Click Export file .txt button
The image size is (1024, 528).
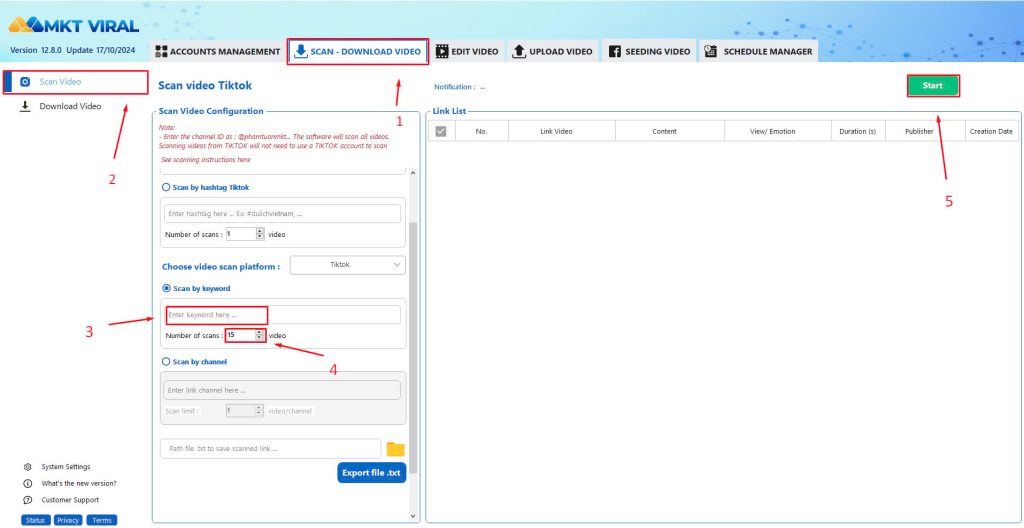point(372,472)
